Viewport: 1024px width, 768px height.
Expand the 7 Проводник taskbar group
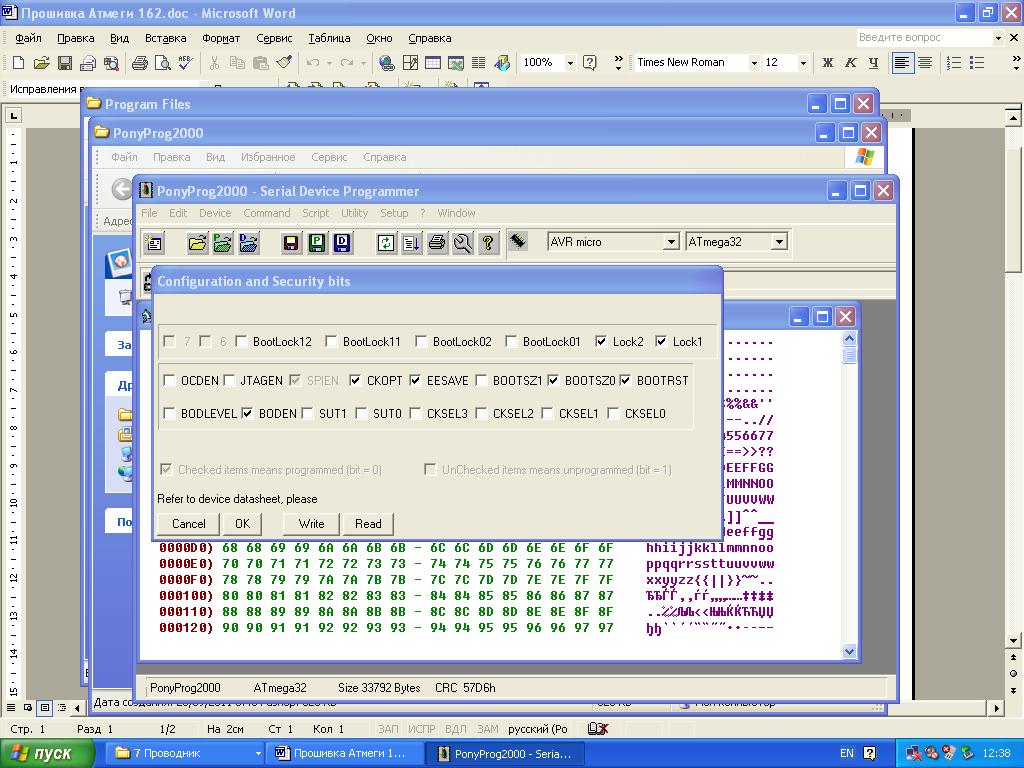[258, 753]
